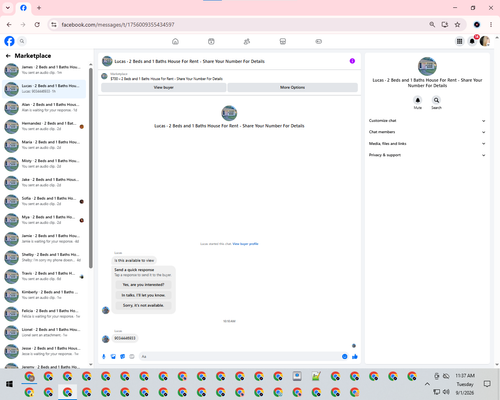The width and height of the screenshot is (500, 400).
Task: Open Travis conversation in list
Action: [x=44, y=276]
